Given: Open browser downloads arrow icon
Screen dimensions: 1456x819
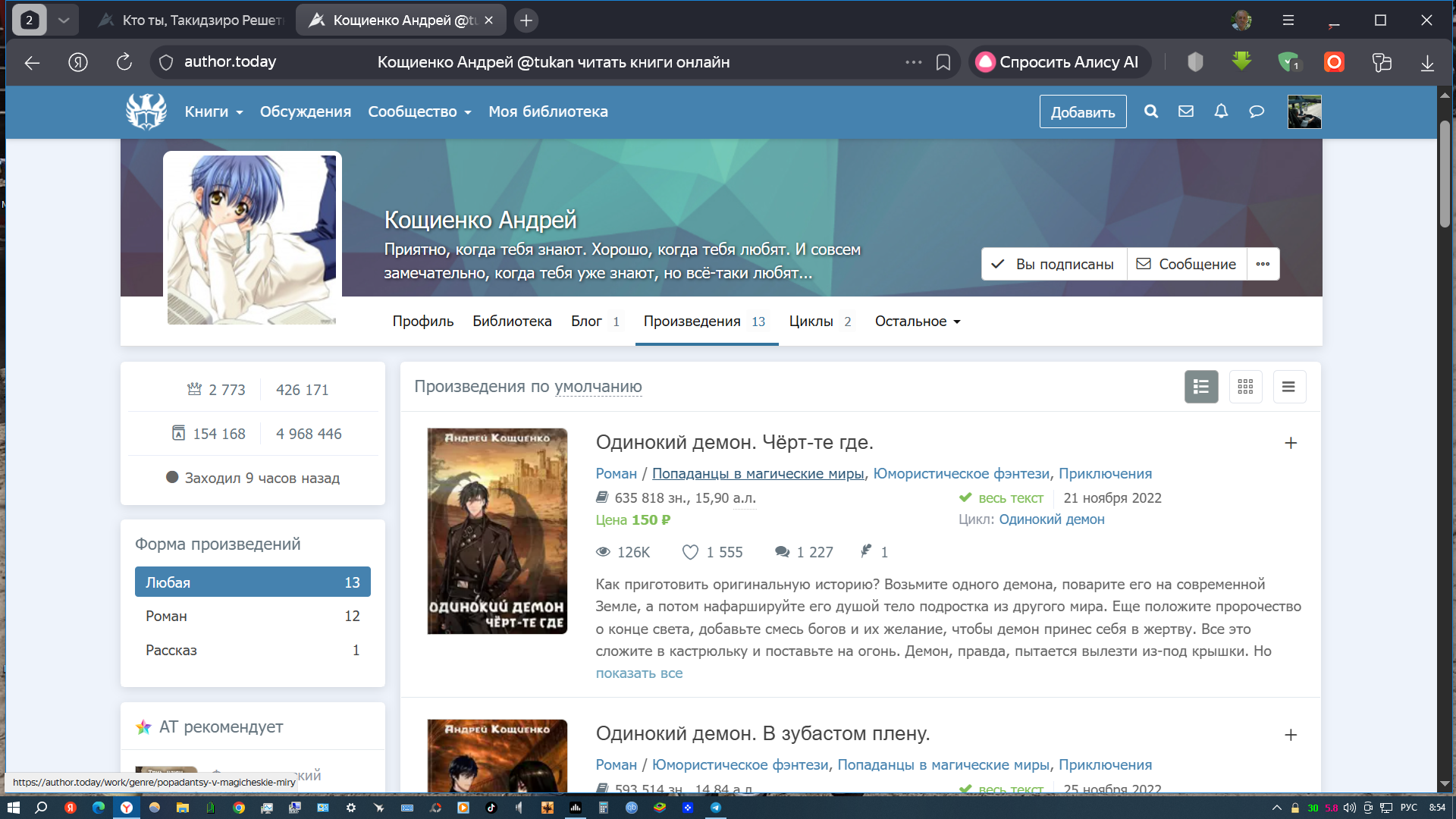Looking at the screenshot, I should click(x=1427, y=62).
